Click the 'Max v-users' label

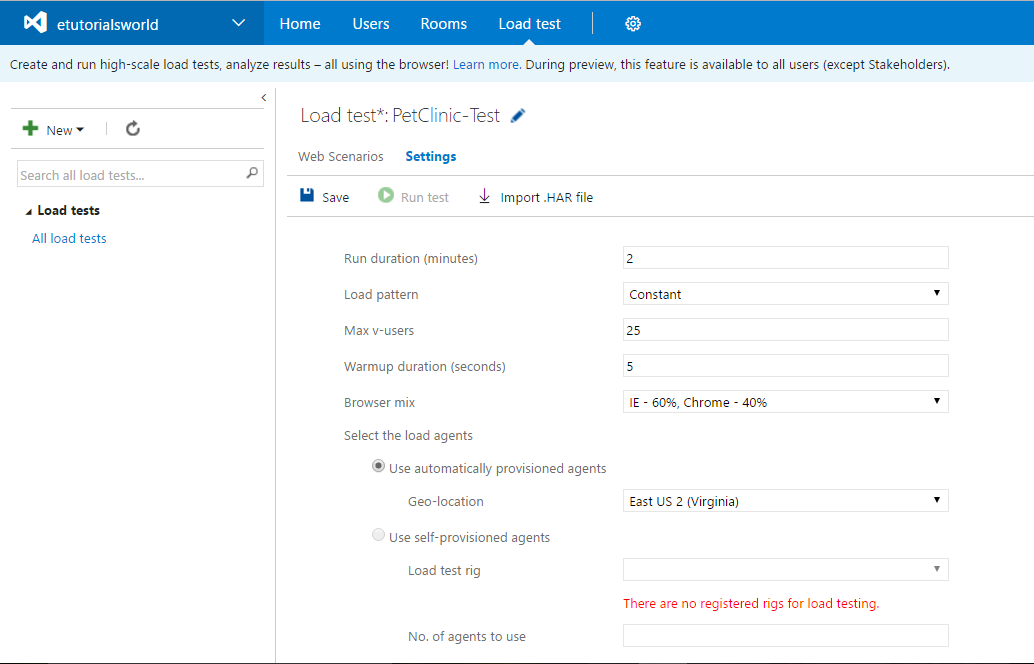(379, 330)
